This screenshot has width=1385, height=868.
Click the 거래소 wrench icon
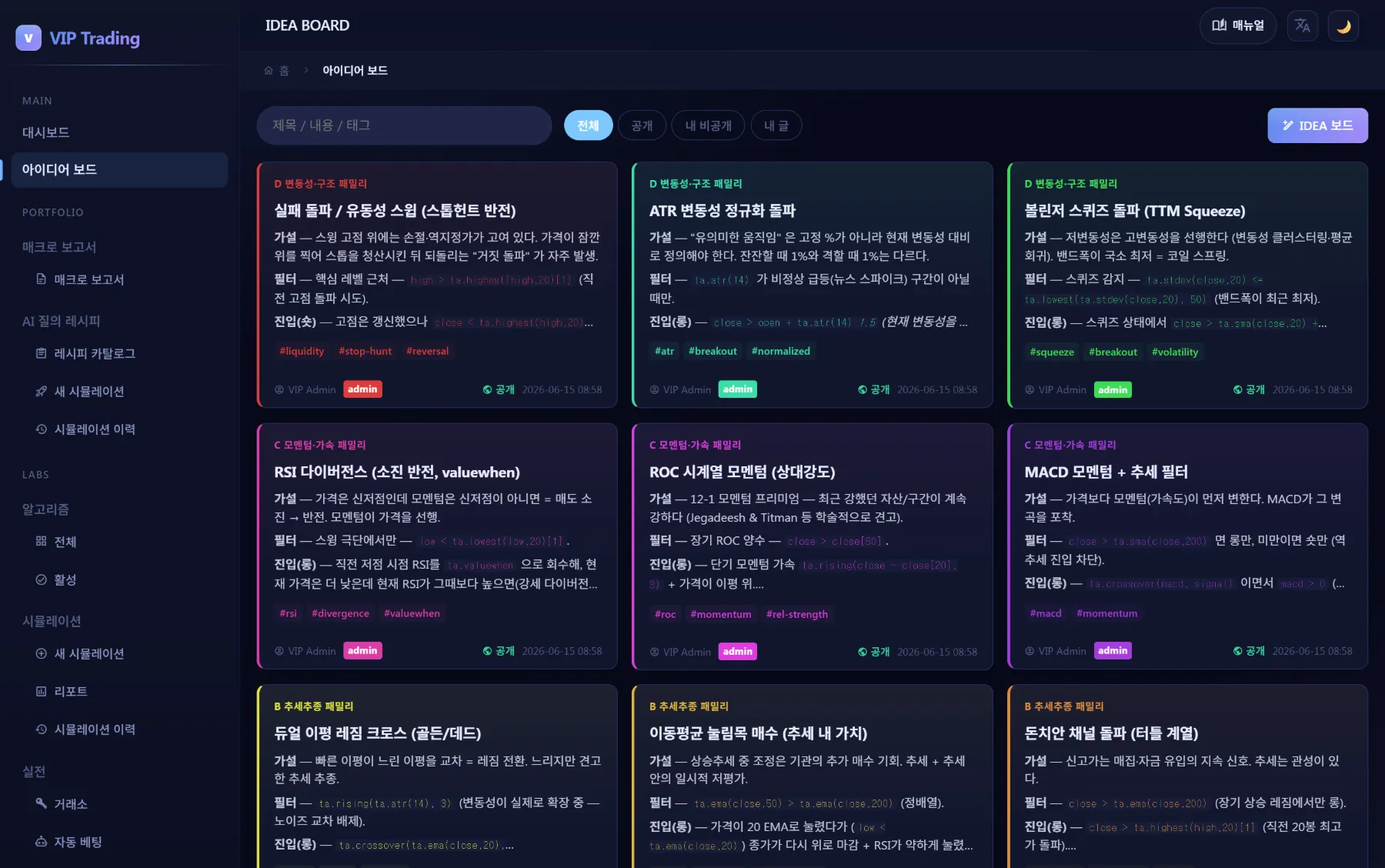point(42,804)
